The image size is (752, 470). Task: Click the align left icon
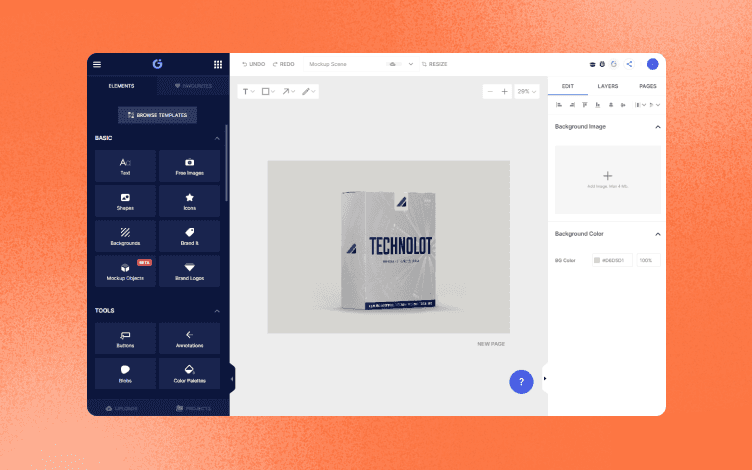(559, 105)
